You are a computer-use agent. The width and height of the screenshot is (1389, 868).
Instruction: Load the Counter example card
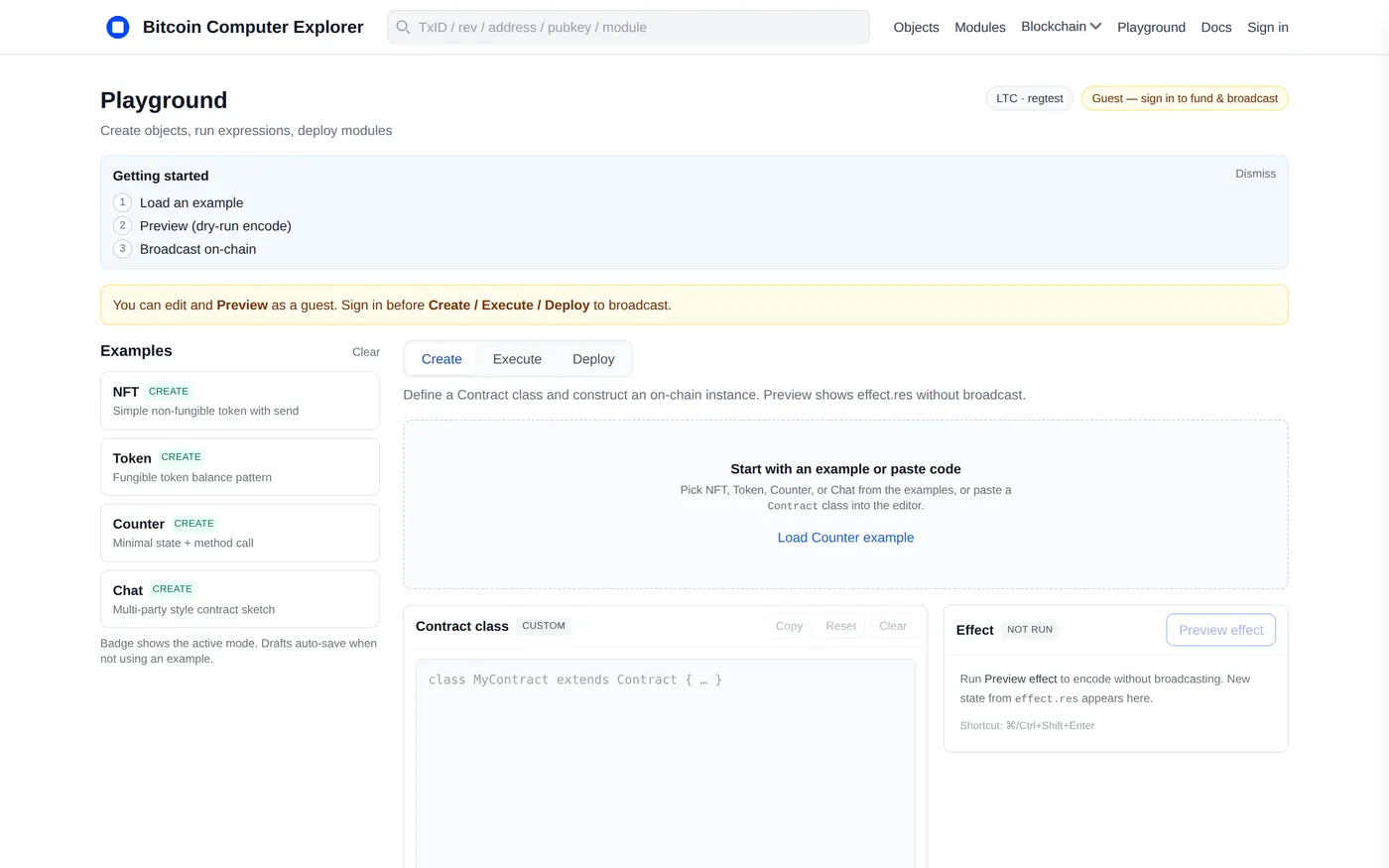(240, 533)
